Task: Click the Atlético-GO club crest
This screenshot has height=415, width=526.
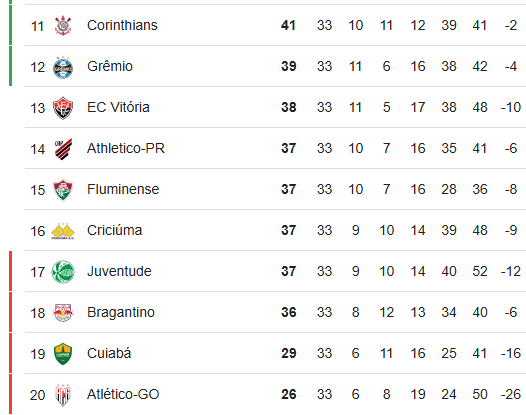Action: [63, 395]
